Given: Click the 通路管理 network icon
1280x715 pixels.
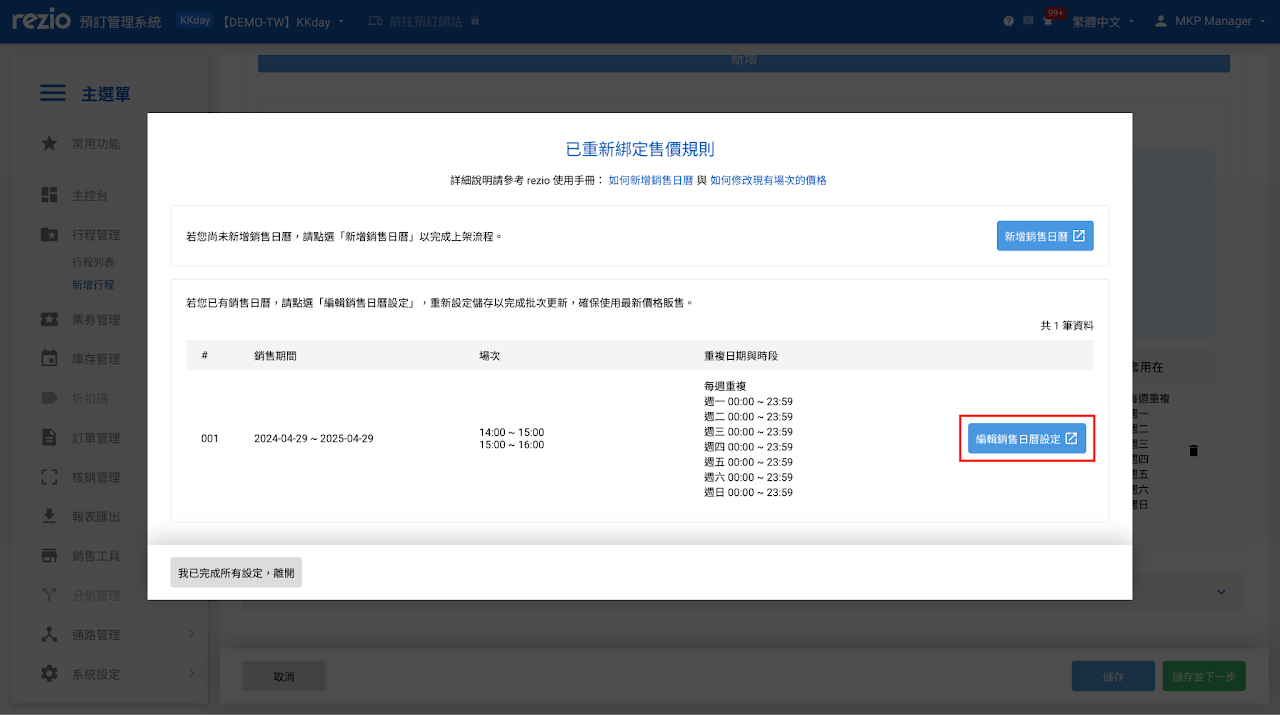Looking at the screenshot, I should click(x=49, y=635).
